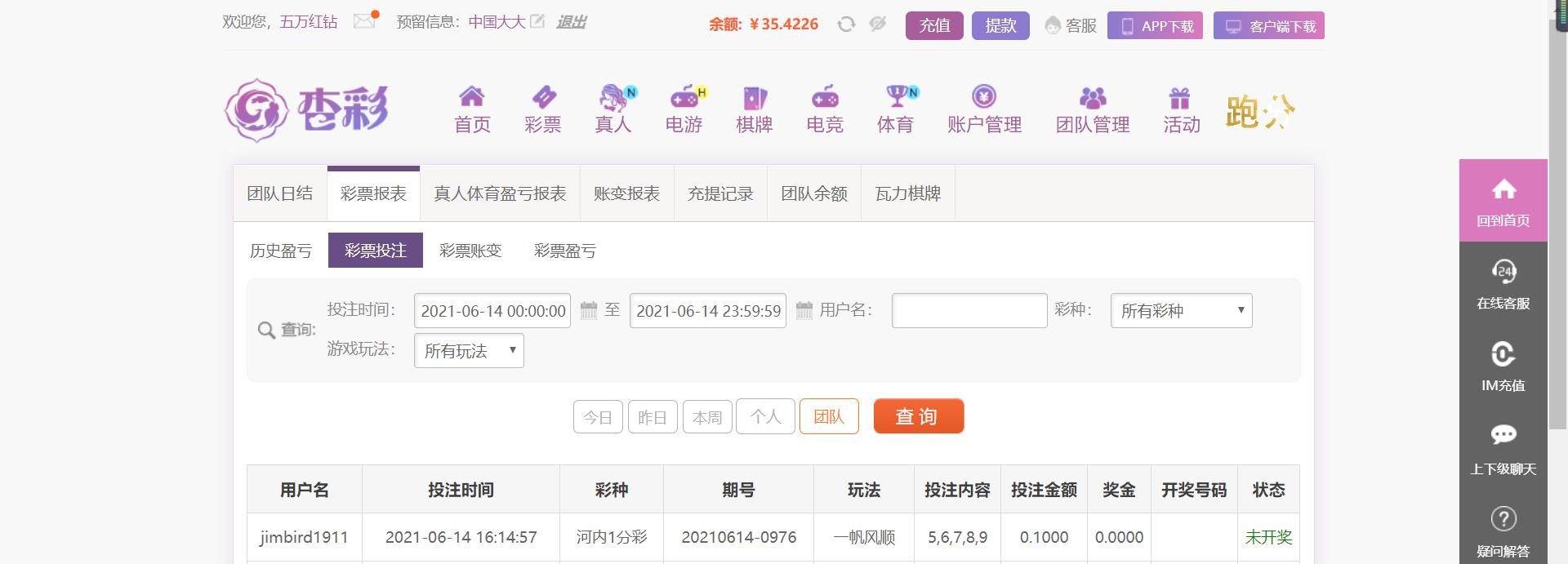
Task: Open 所有彩种 lottery type dropdown
Action: point(1181,311)
